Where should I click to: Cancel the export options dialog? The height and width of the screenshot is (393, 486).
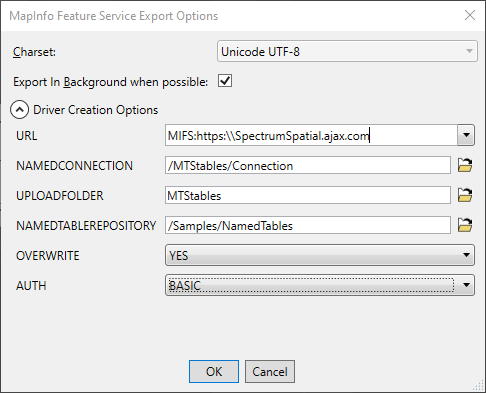pyautogui.click(x=270, y=371)
